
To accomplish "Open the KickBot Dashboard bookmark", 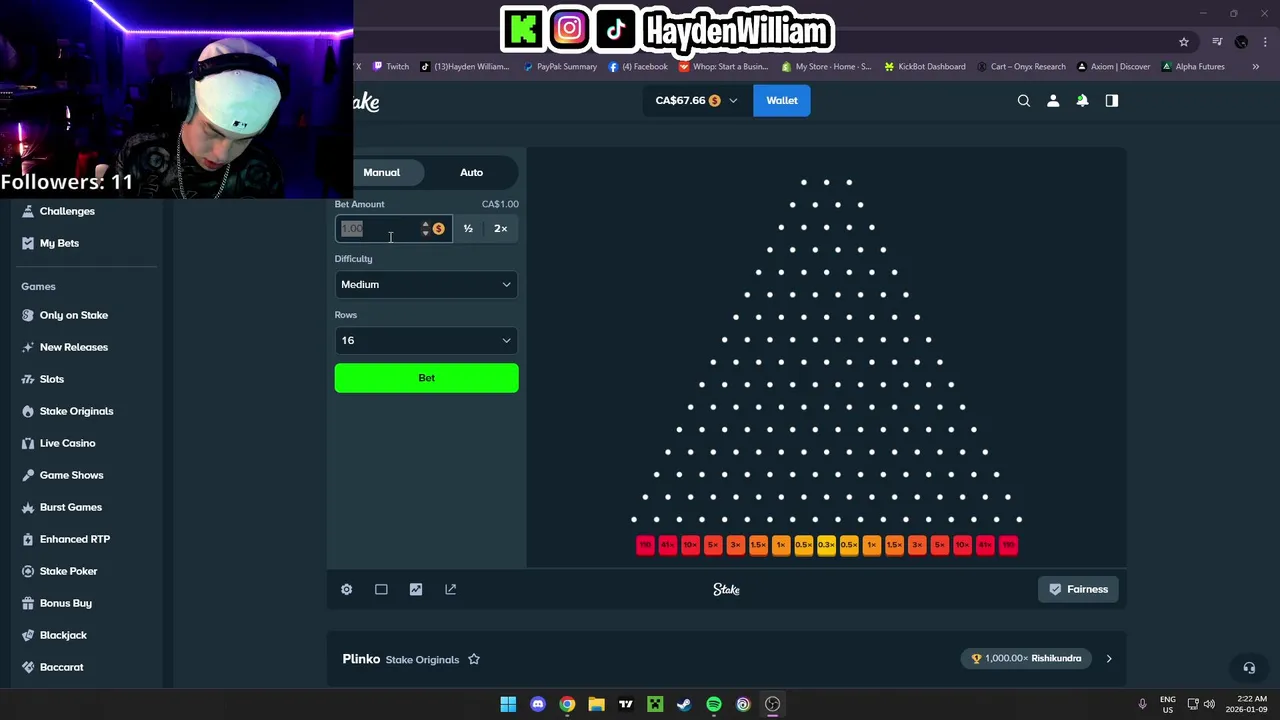I will pos(925,67).
